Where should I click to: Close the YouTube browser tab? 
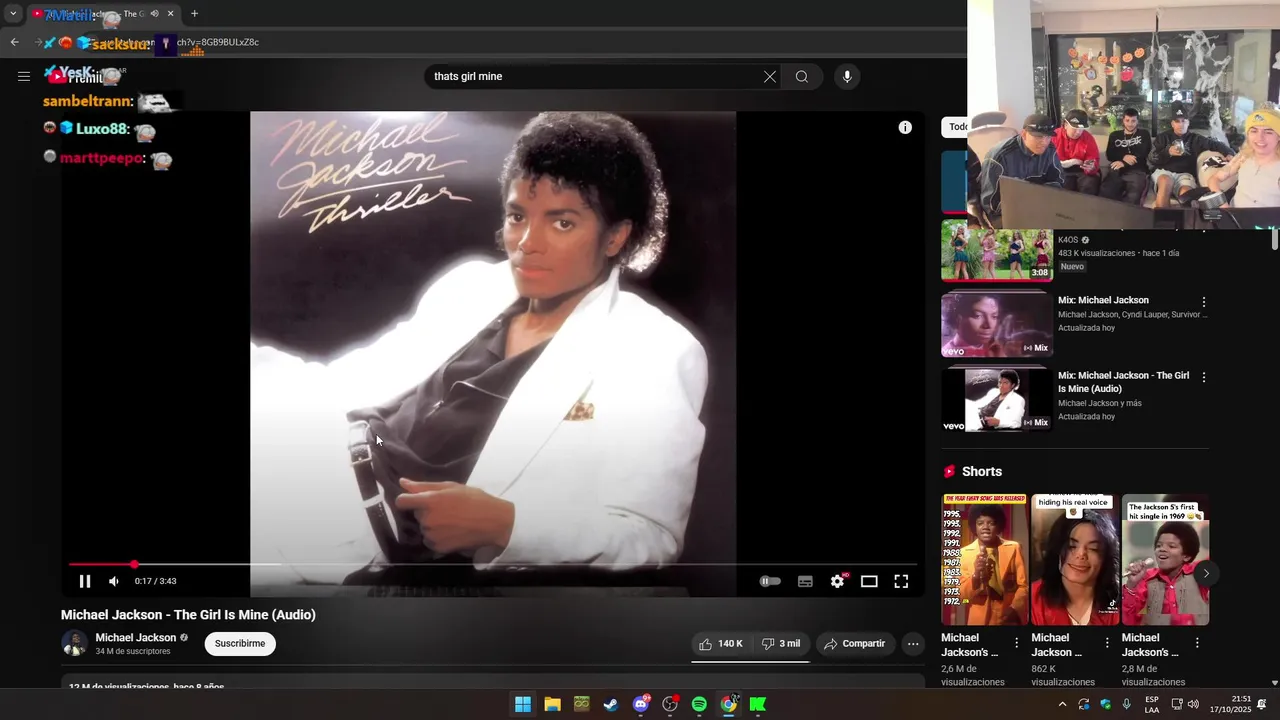170,14
